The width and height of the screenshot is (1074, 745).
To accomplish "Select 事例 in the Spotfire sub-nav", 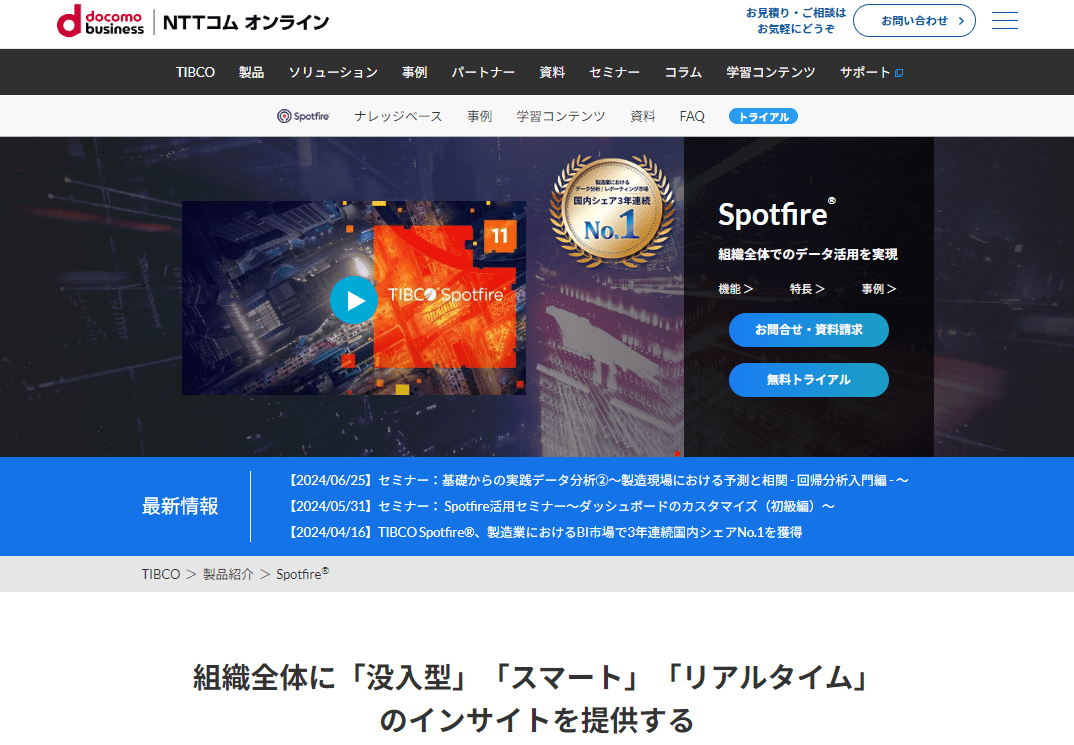I will [x=479, y=116].
